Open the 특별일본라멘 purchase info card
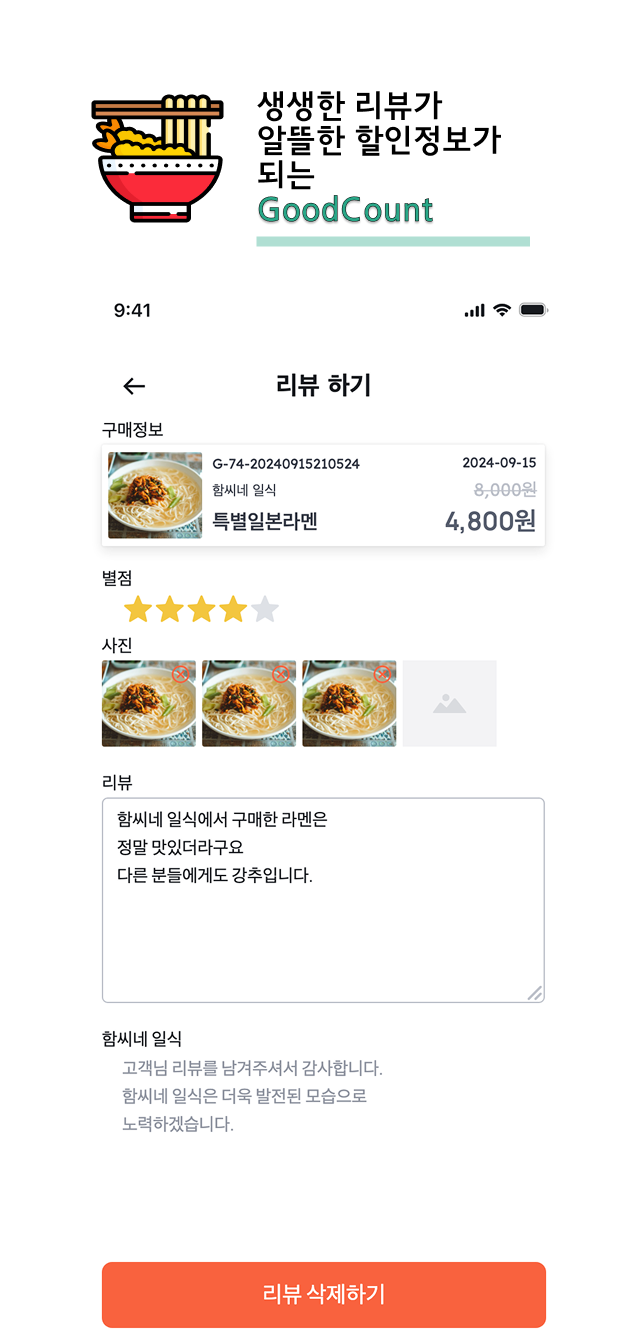Viewport: 621px width, 1344px height. (370, 497)
